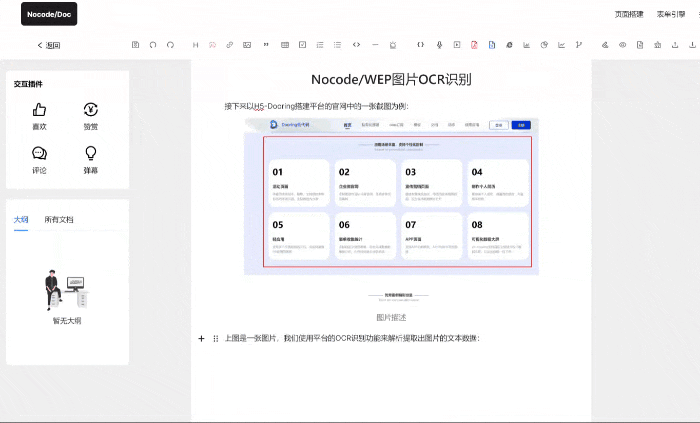Switch to the 大纲 outline tab
Screen dimensions: 700x423
click(x=21, y=220)
